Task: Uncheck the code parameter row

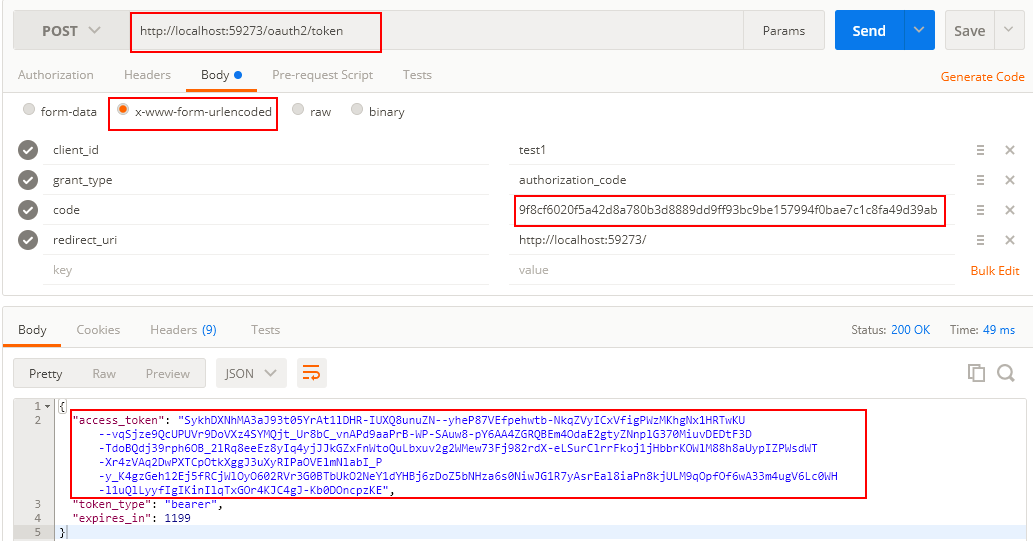Action: coord(28,210)
